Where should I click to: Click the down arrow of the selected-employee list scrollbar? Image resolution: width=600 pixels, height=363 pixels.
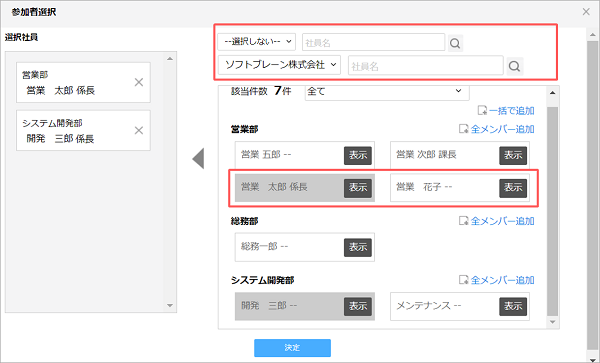pyautogui.click(x=170, y=306)
